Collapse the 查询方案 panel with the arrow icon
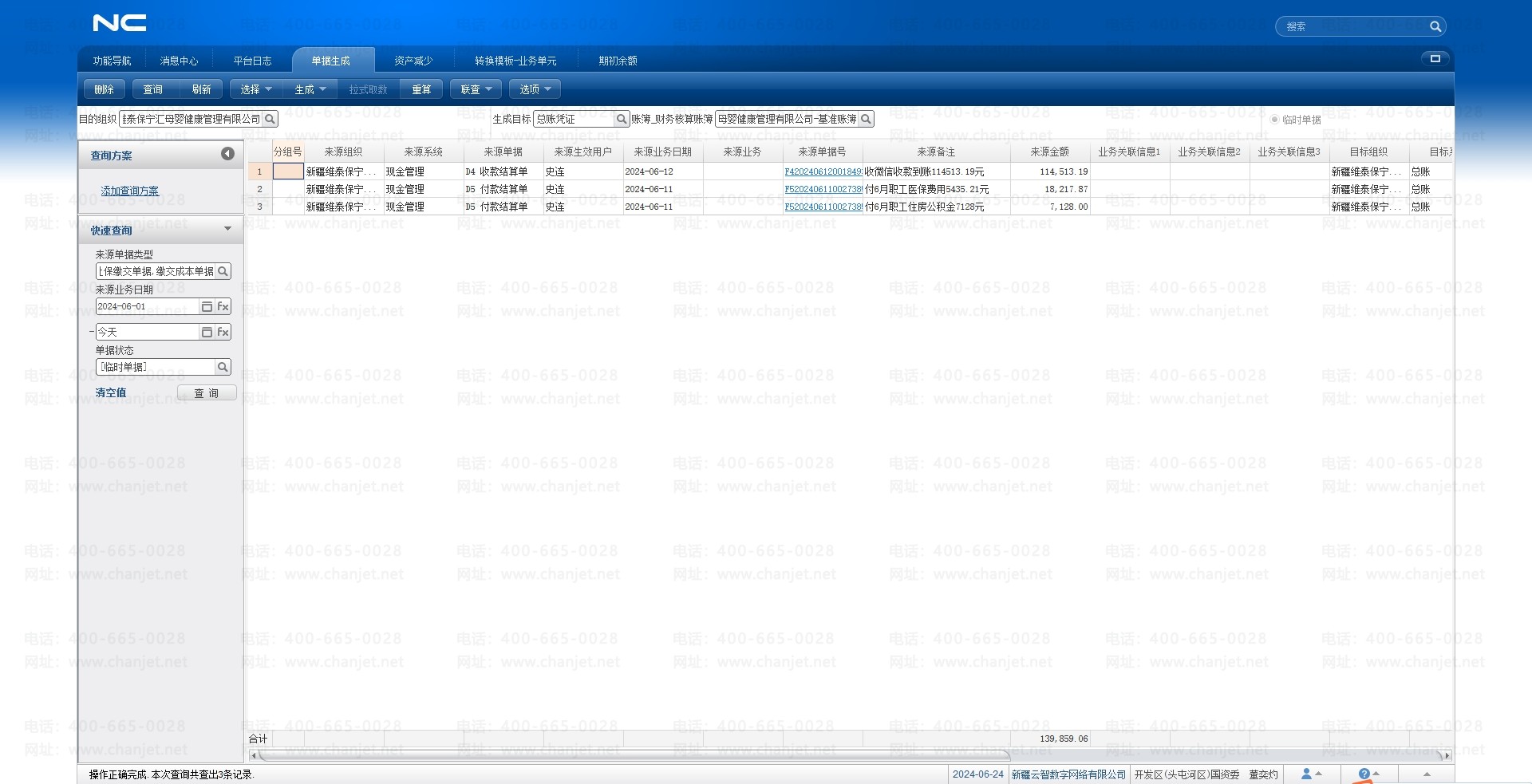Viewport: 1532px width, 784px height. pos(227,154)
